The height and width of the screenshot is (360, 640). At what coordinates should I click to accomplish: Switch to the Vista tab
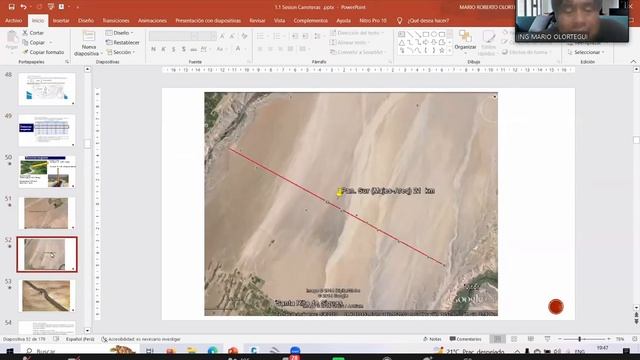[280, 20]
